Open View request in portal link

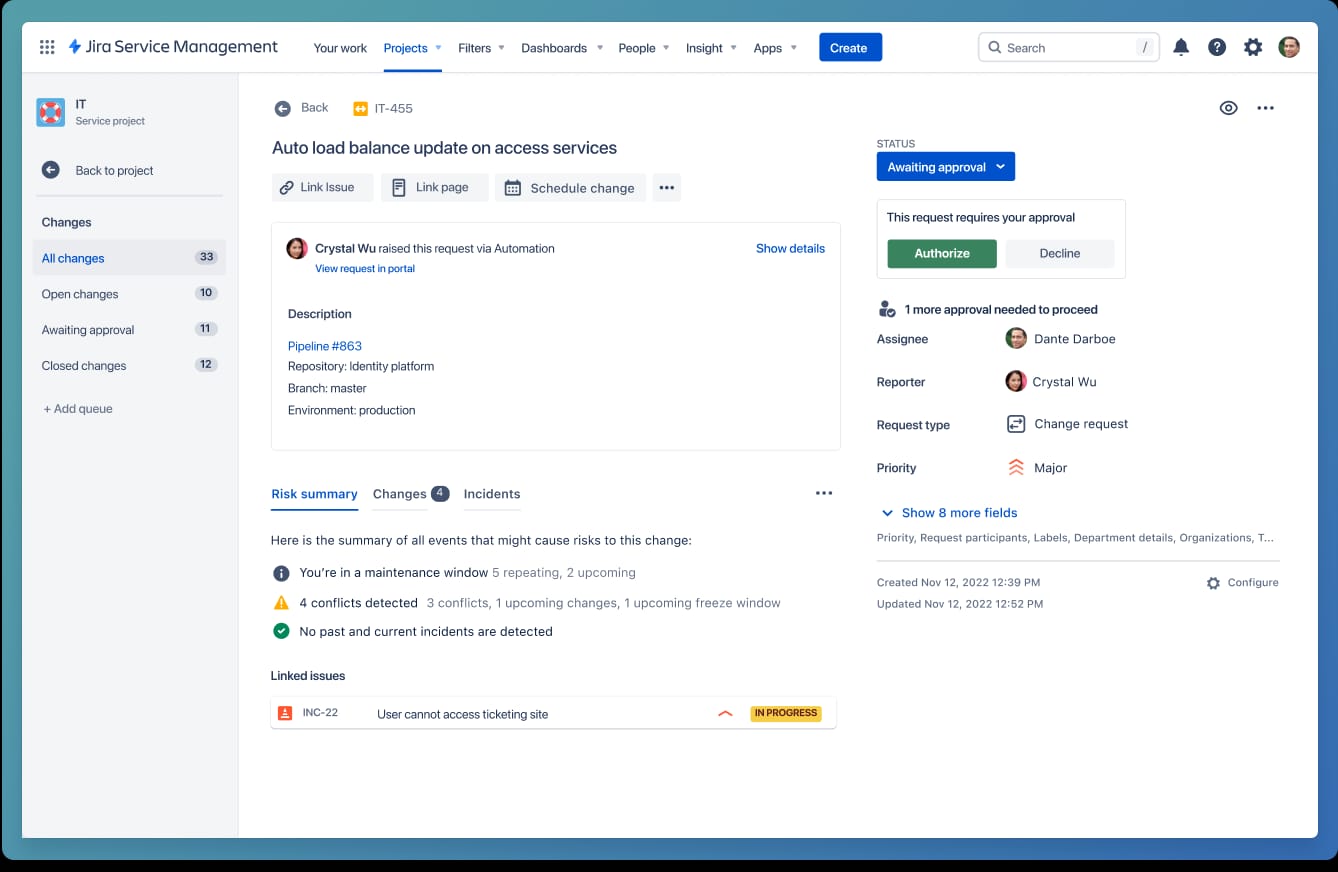365,269
